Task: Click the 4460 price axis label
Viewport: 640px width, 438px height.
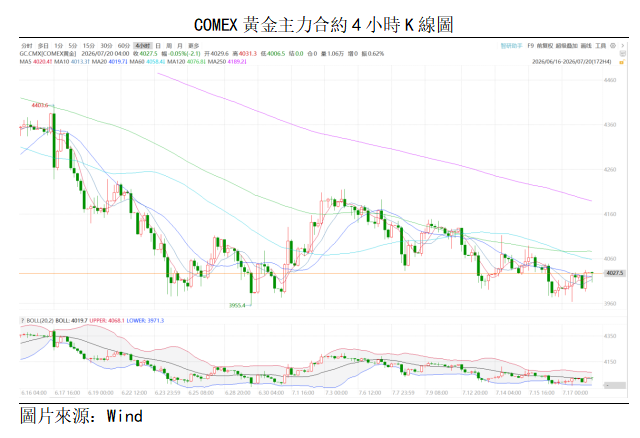Action: click(610, 80)
